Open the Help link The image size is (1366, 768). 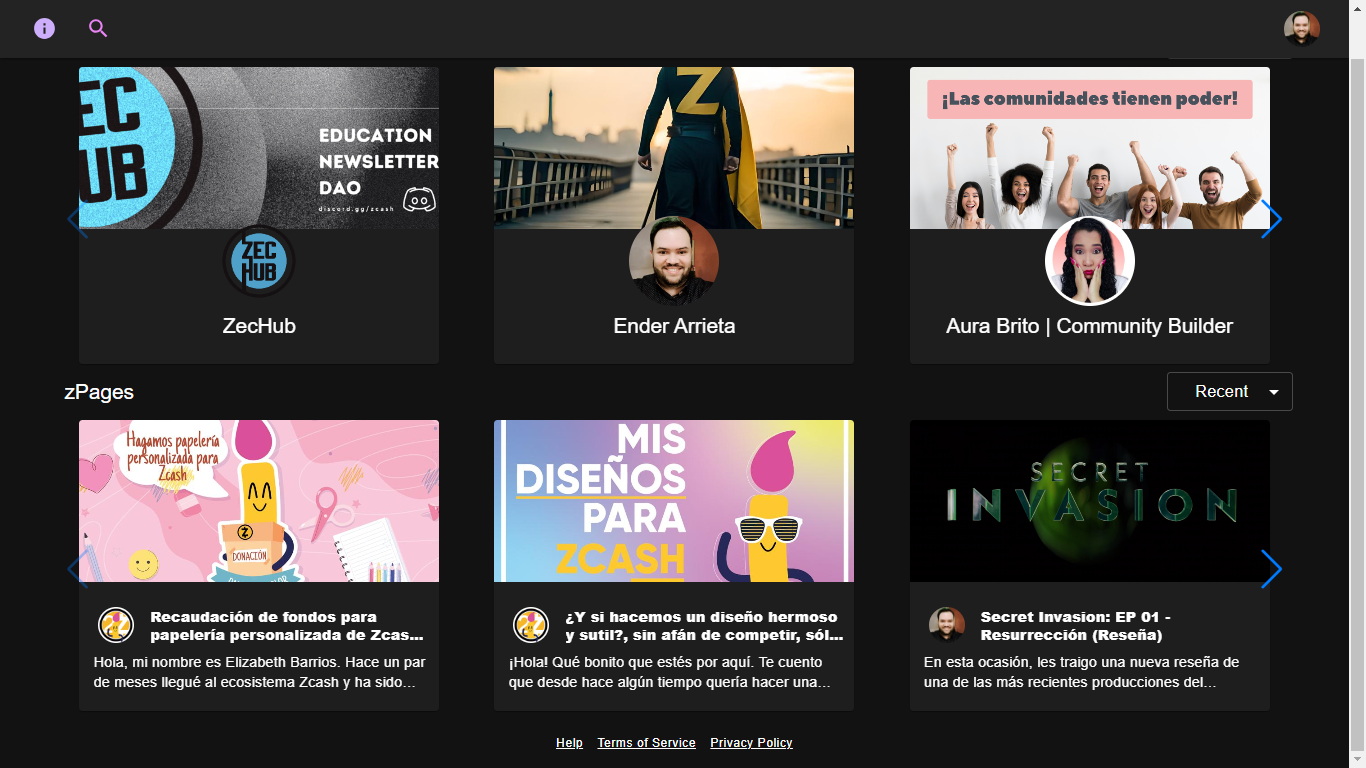[x=569, y=743]
